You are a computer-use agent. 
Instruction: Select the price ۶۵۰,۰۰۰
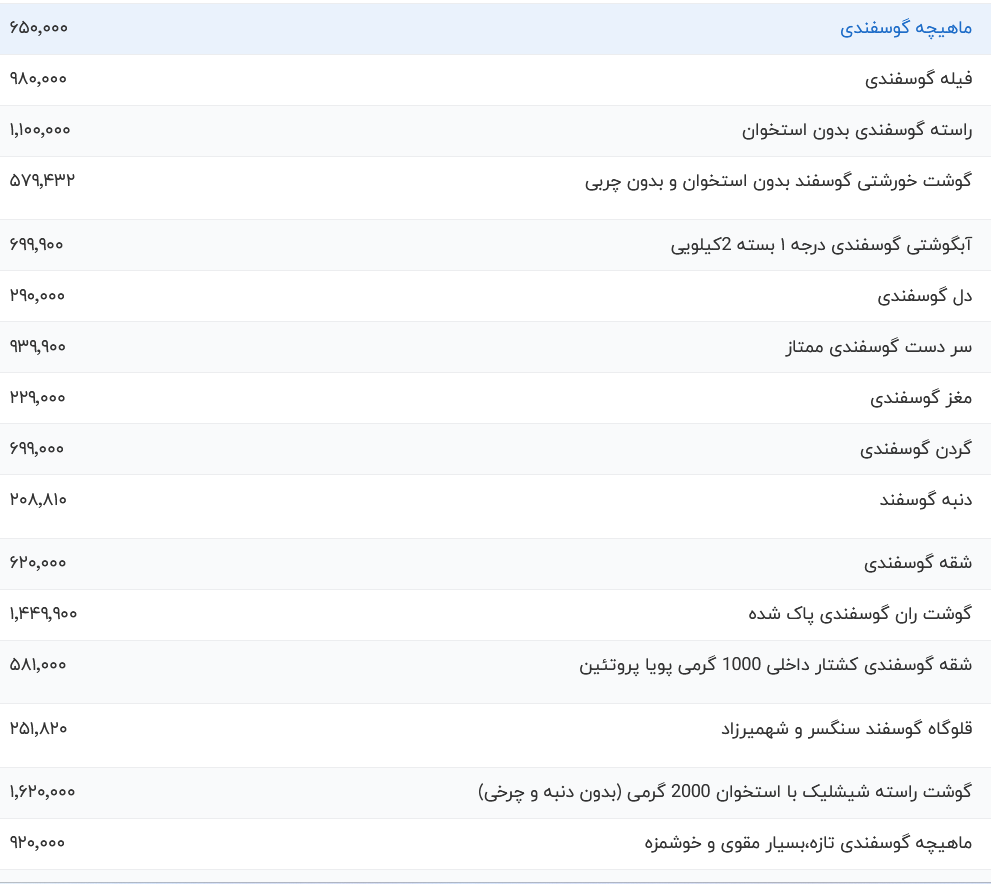pyautogui.click(x=39, y=28)
